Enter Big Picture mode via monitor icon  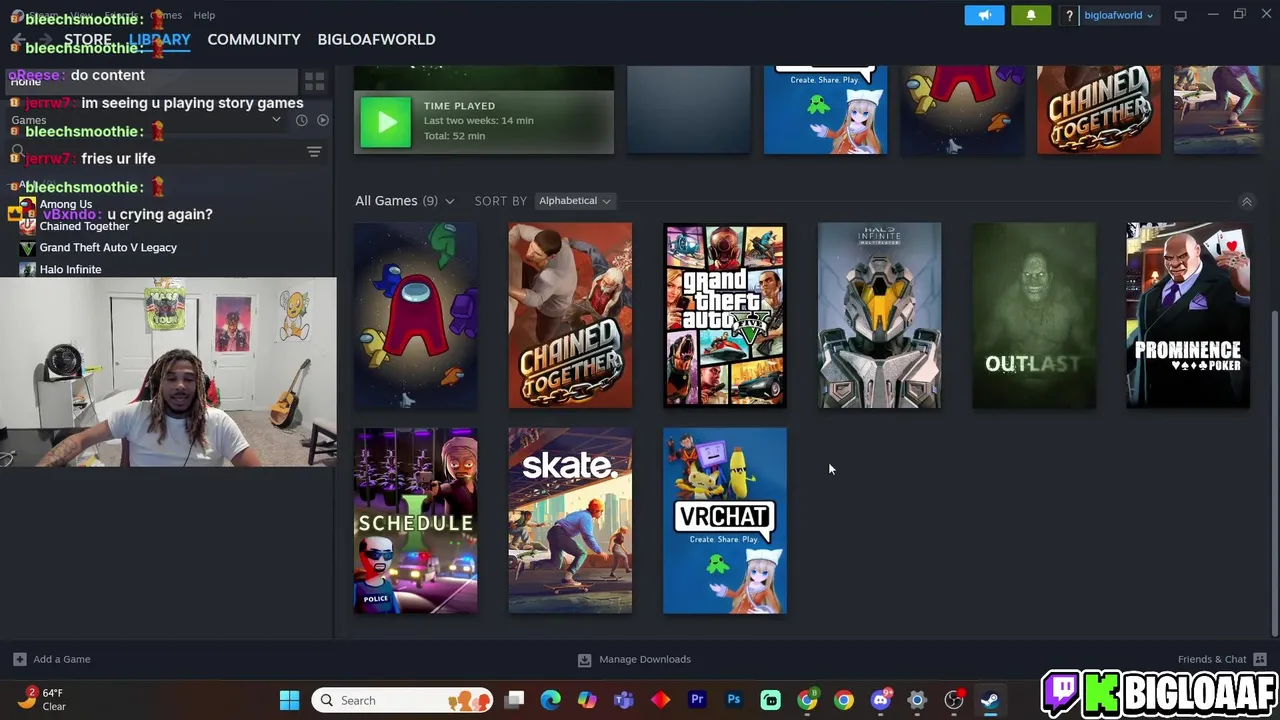click(1180, 15)
